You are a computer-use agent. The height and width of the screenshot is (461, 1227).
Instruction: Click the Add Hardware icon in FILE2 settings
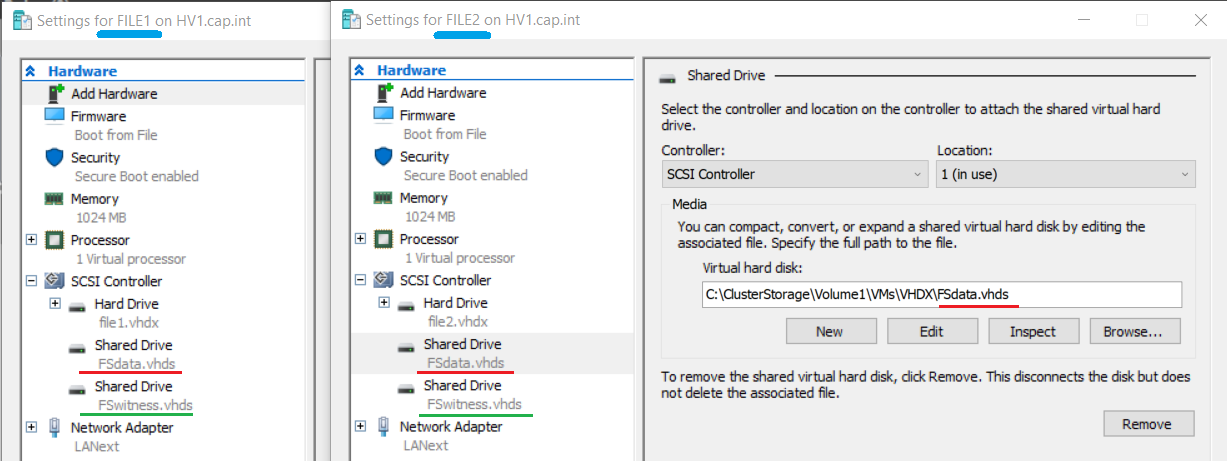pyautogui.click(x=383, y=93)
